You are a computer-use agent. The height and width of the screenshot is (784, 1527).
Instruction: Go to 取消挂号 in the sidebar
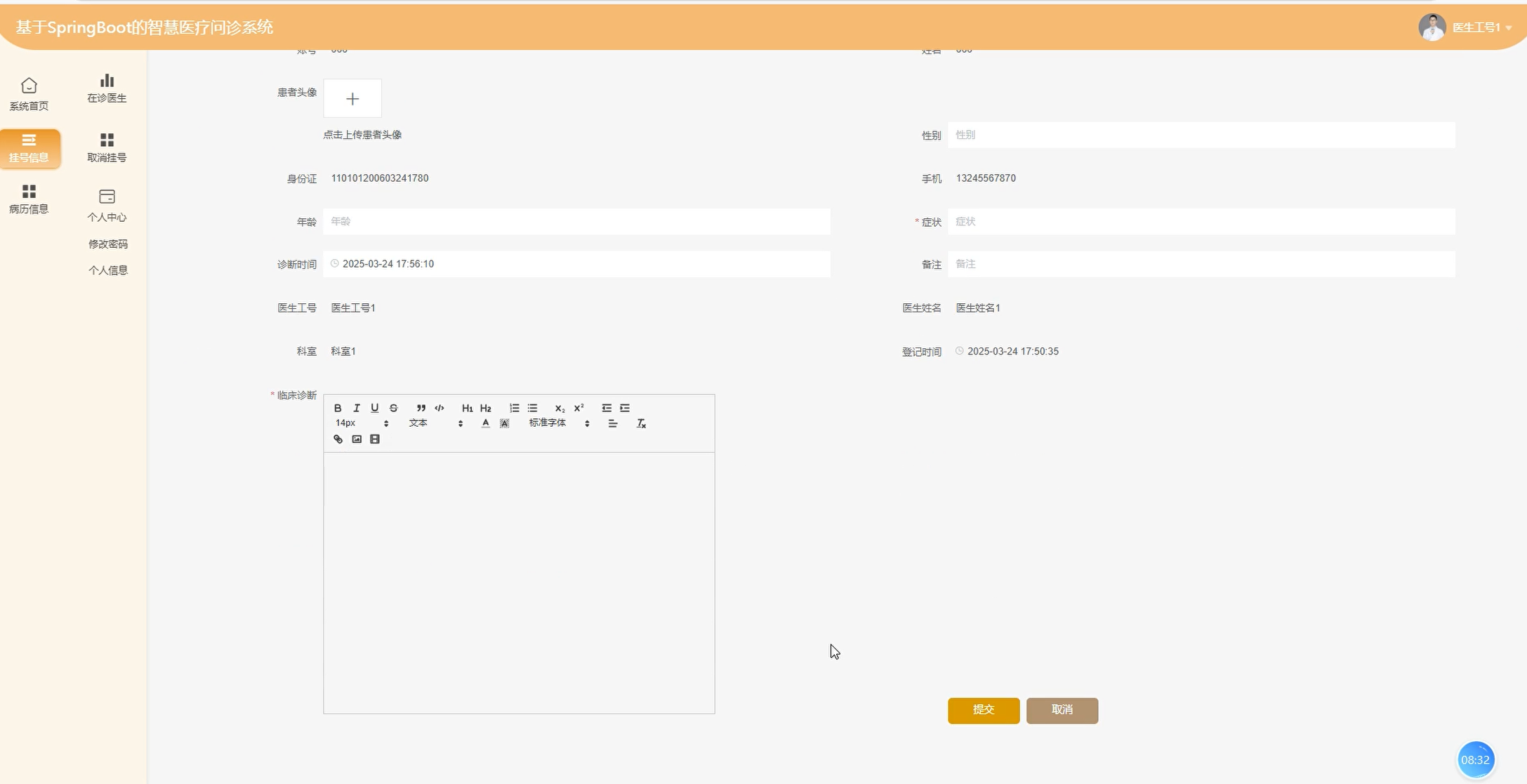[x=107, y=147]
